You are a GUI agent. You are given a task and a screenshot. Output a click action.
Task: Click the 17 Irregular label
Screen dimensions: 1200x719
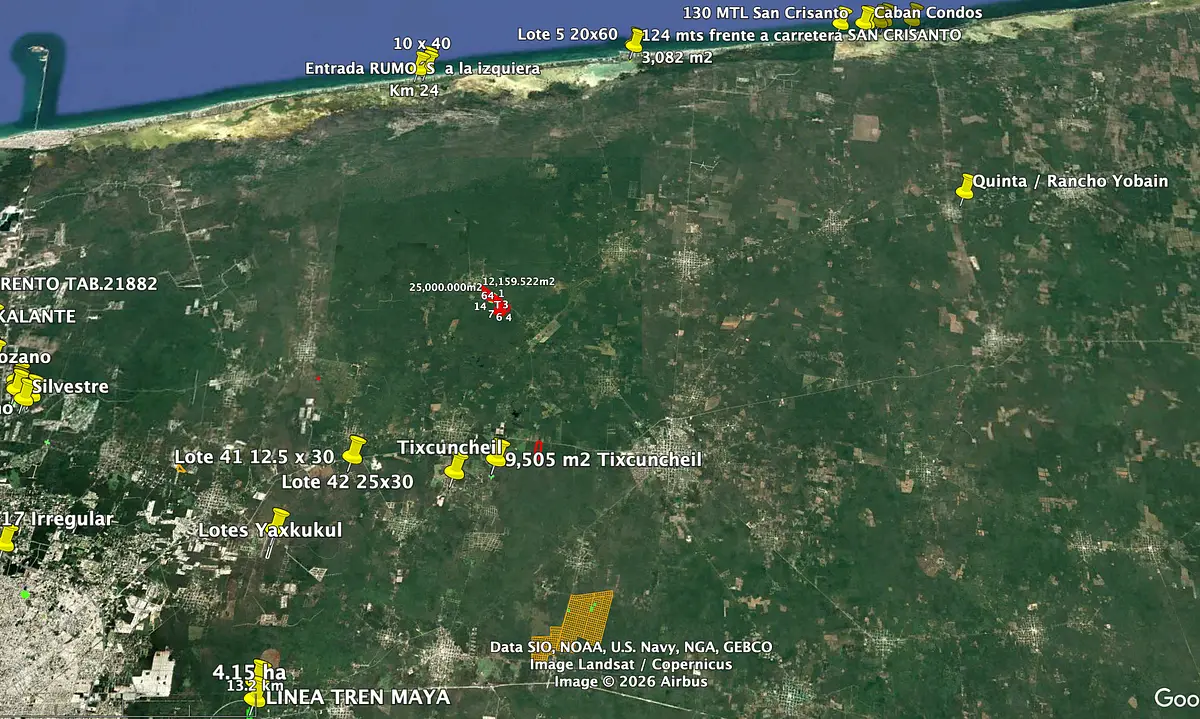(x=57, y=519)
